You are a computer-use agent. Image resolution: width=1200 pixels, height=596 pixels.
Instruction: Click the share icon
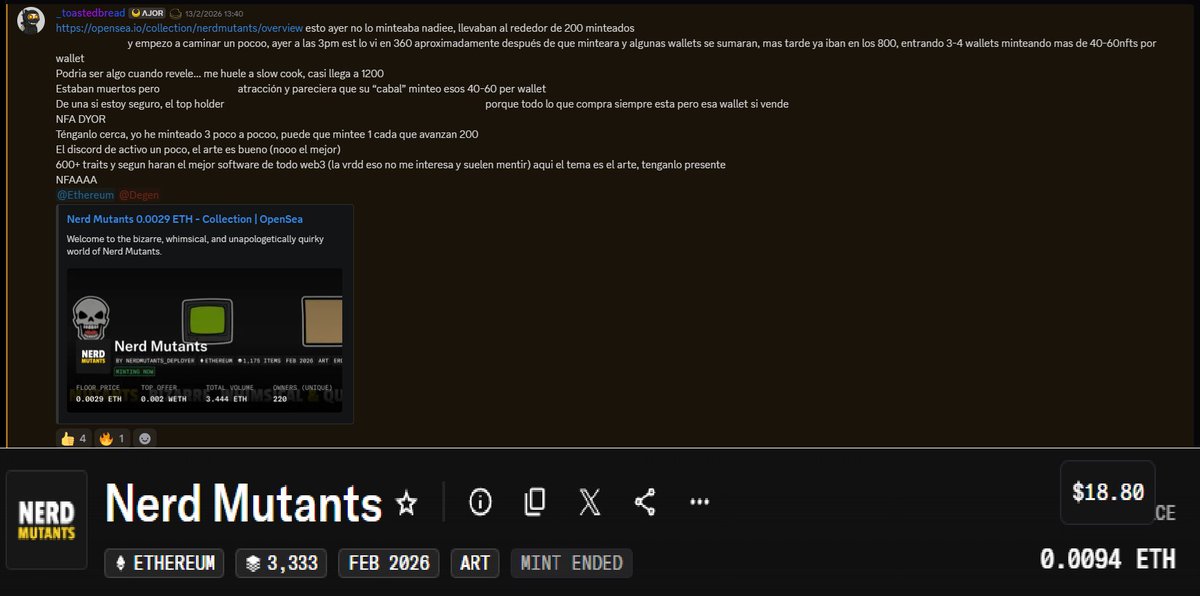tap(645, 502)
